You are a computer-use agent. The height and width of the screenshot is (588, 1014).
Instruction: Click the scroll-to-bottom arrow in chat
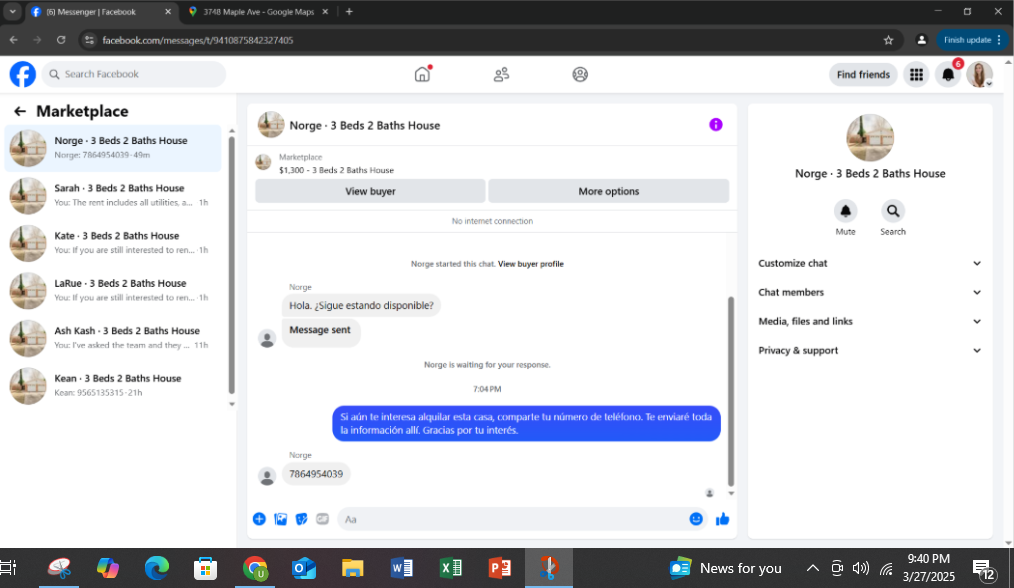pyautogui.click(x=731, y=494)
